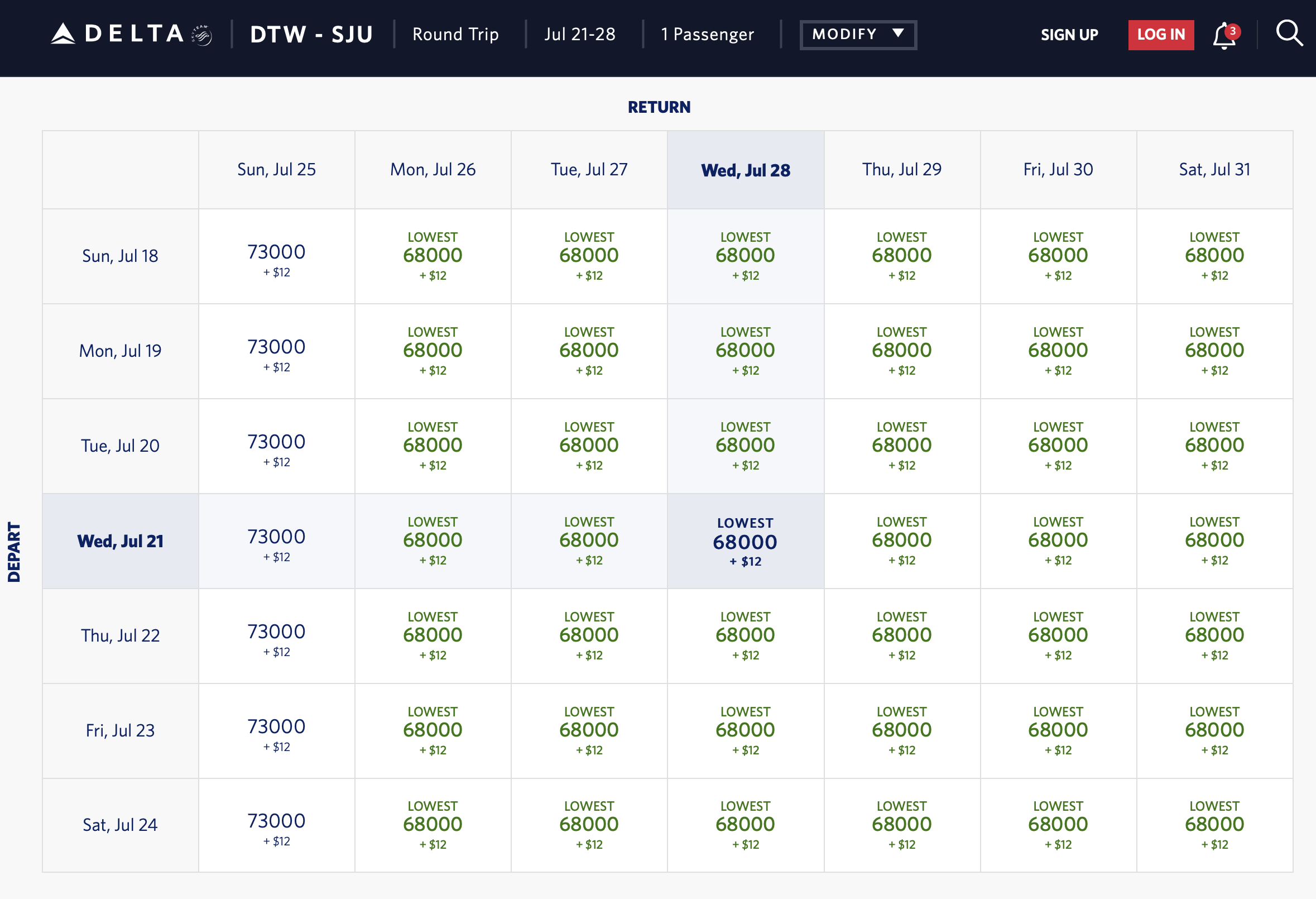Select the Sat Jul 24 departure row header
Viewport: 1316px width, 899px height.
(x=119, y=825)
